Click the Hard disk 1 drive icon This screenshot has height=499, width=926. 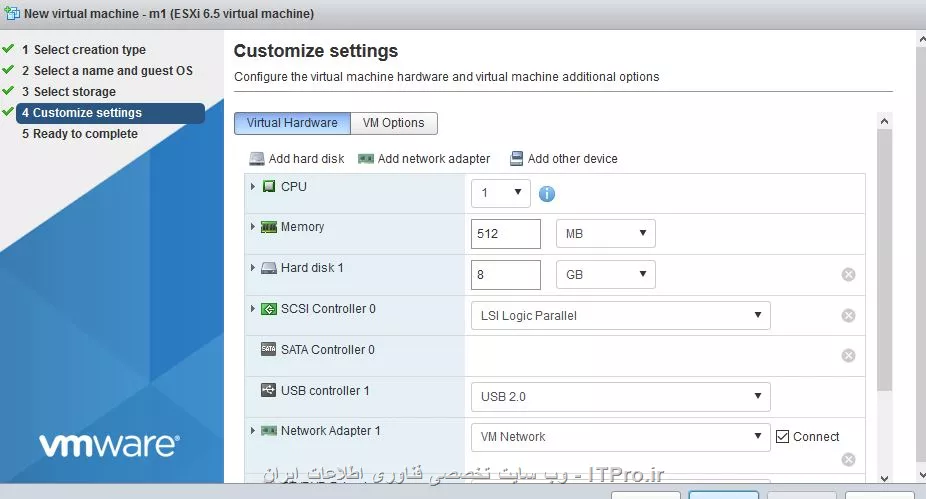[x=269, y=268]
